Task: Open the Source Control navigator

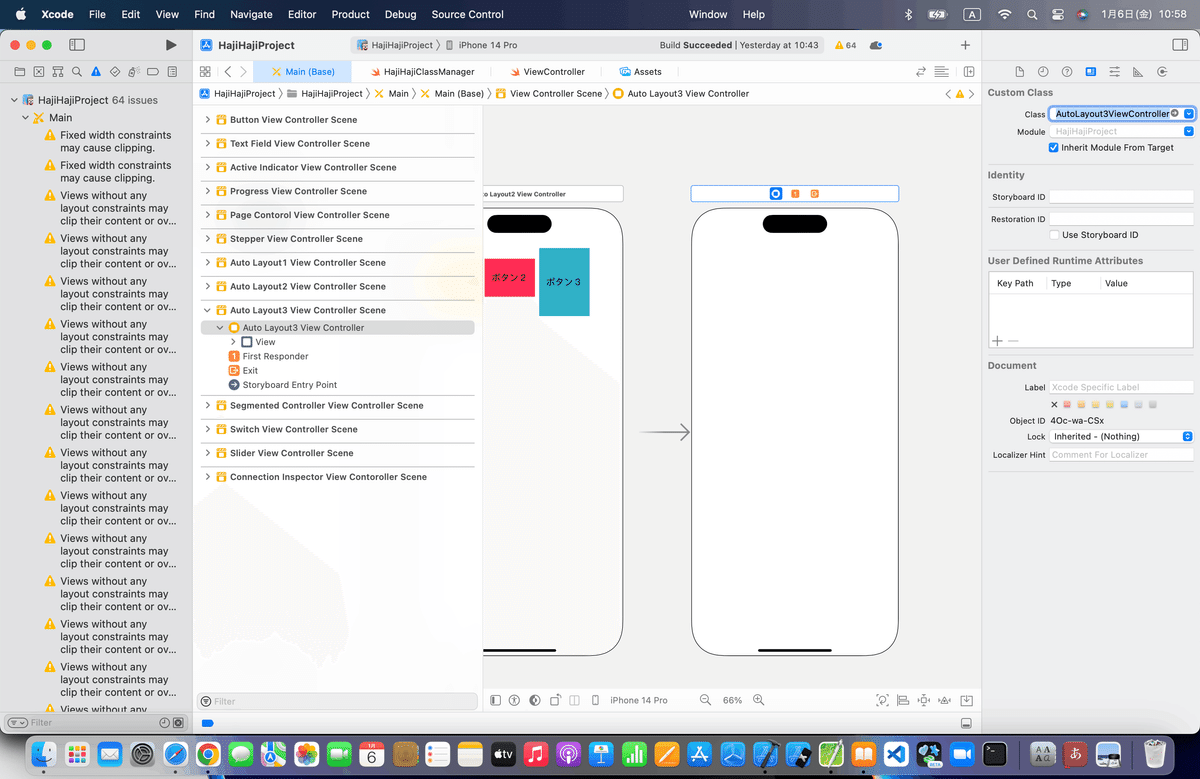Action: coord(38,72)
